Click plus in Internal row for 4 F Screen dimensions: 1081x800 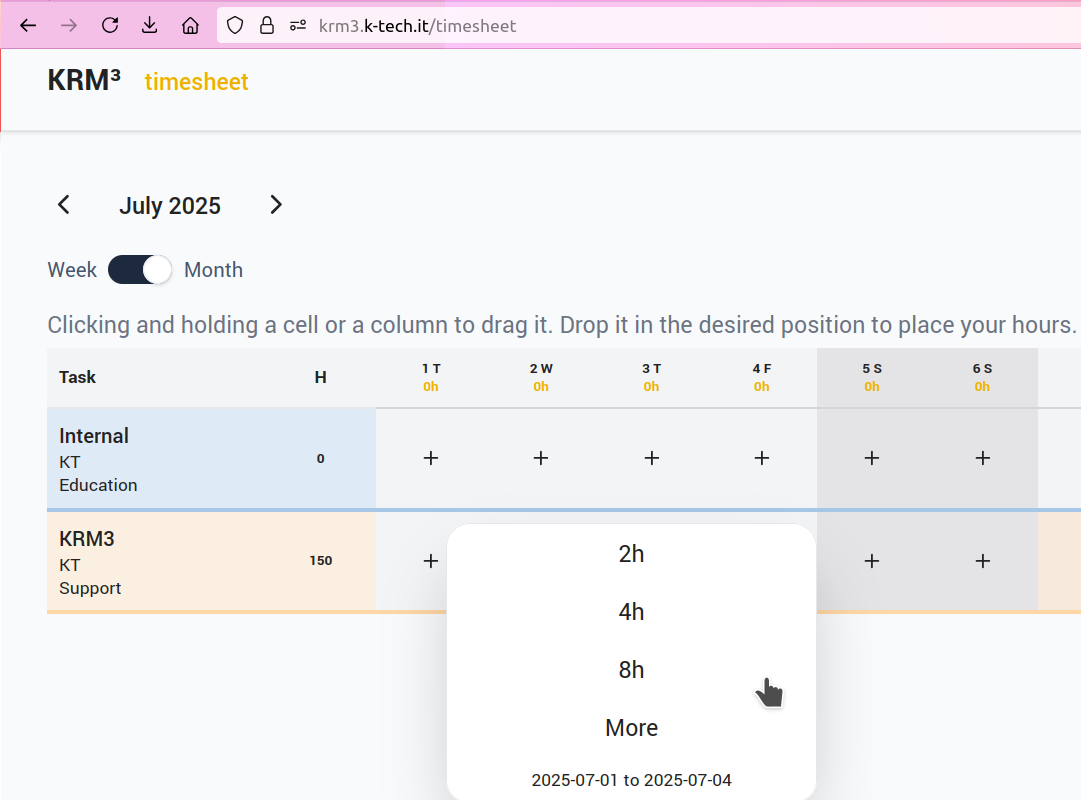762,458
